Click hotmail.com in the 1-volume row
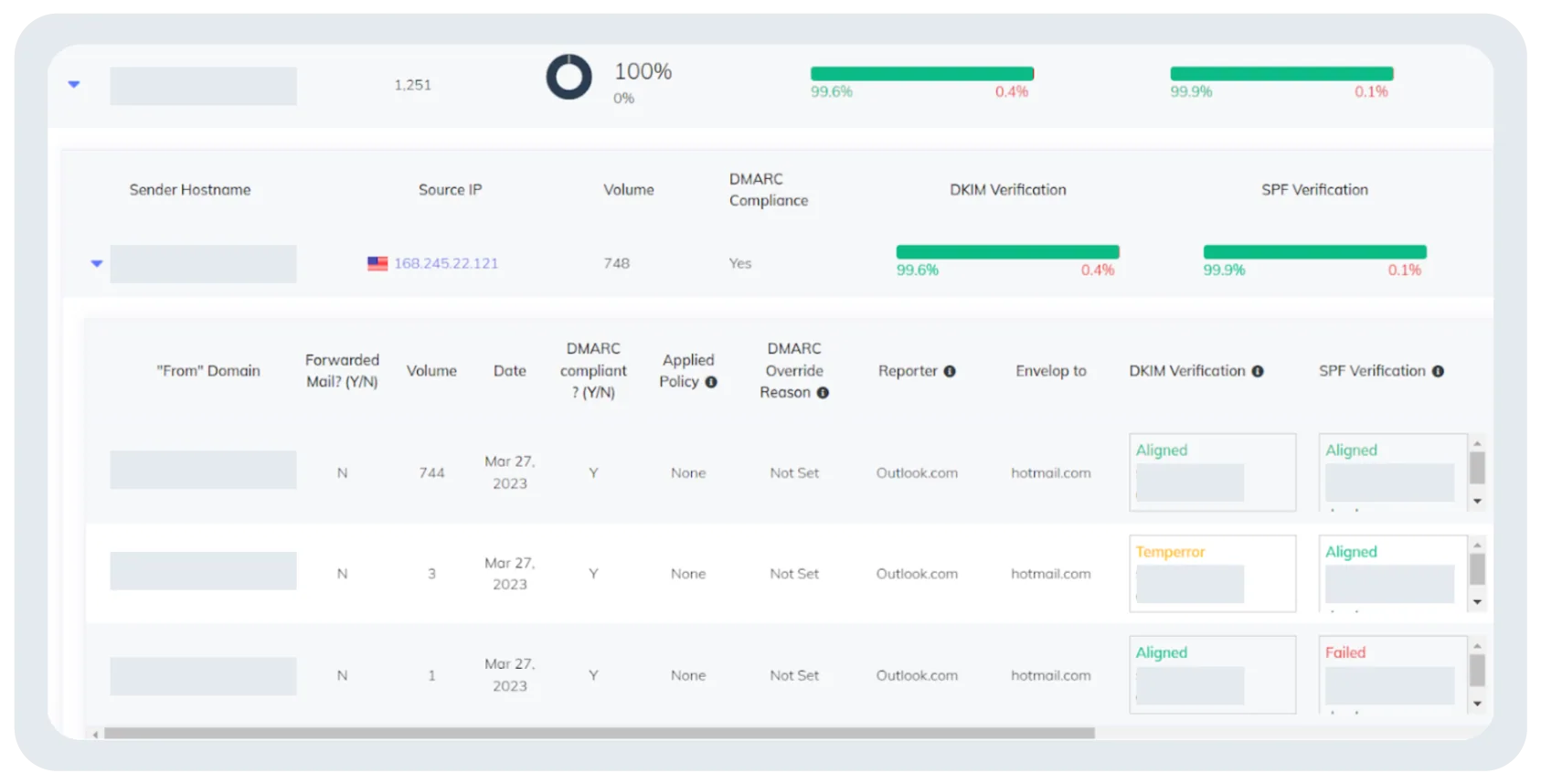The height and width of the screenshot is (784, 1541). pos(1051,675)
